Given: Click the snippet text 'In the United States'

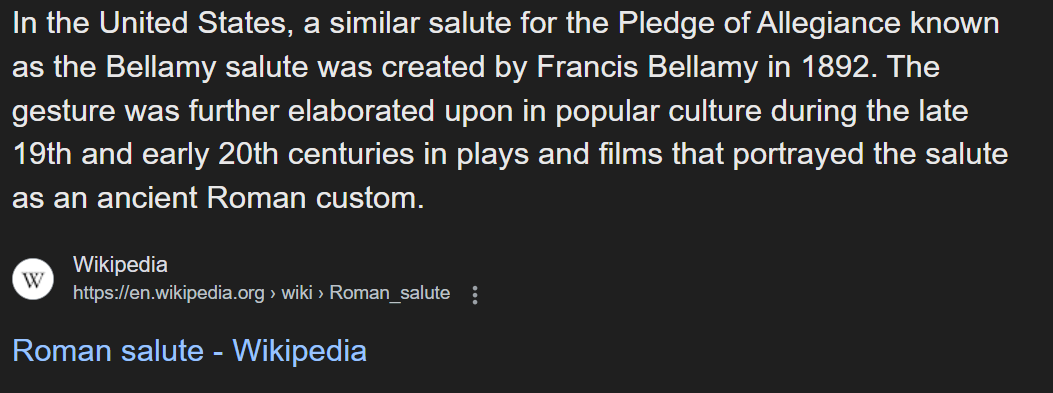Looking at the screenshot, I should tap(153, 24).
